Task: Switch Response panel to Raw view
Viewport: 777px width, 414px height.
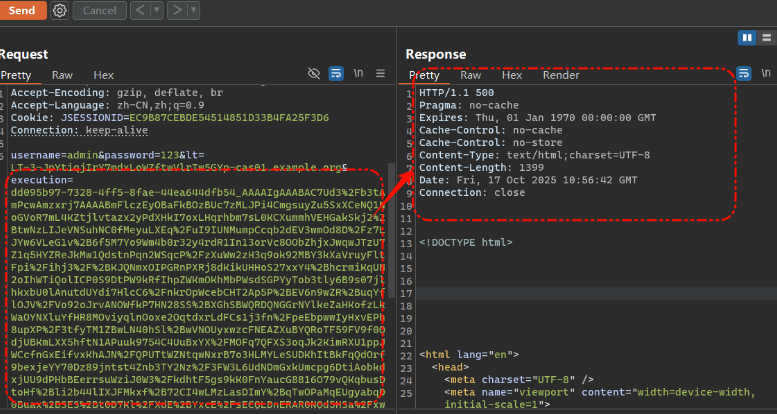Action: (x=471, y=75)
